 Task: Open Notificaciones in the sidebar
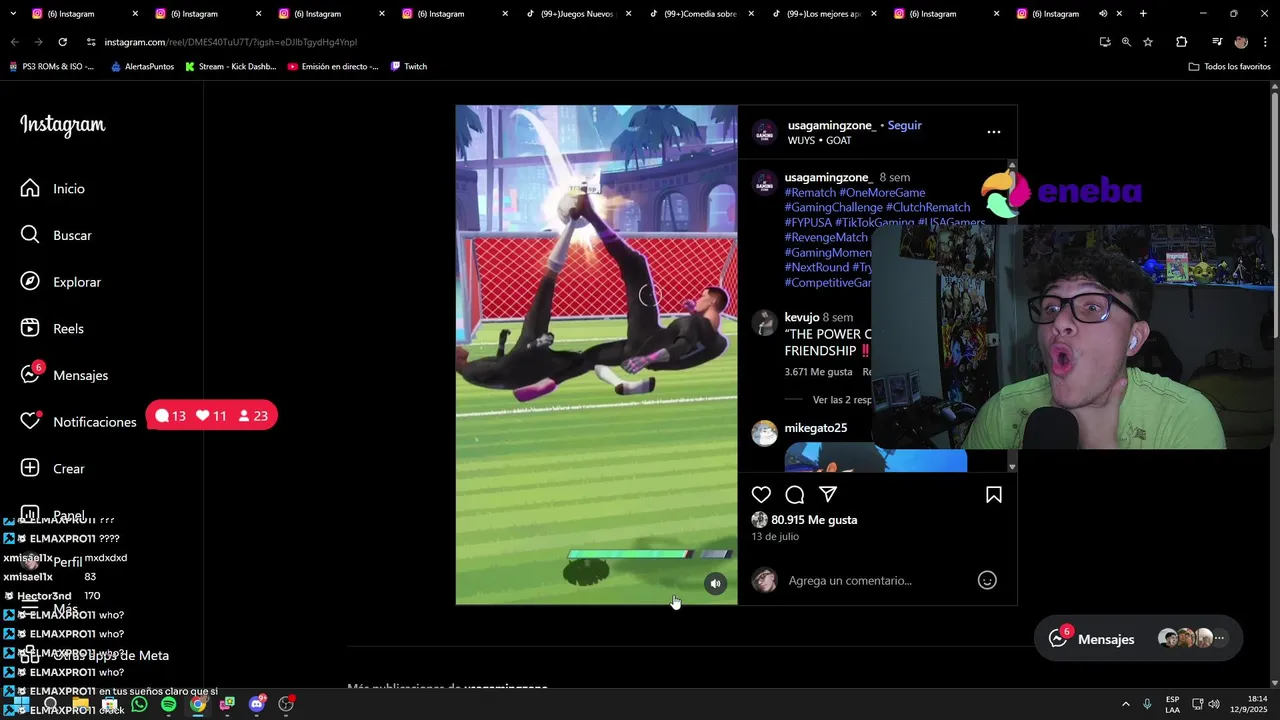pos(79,422)
